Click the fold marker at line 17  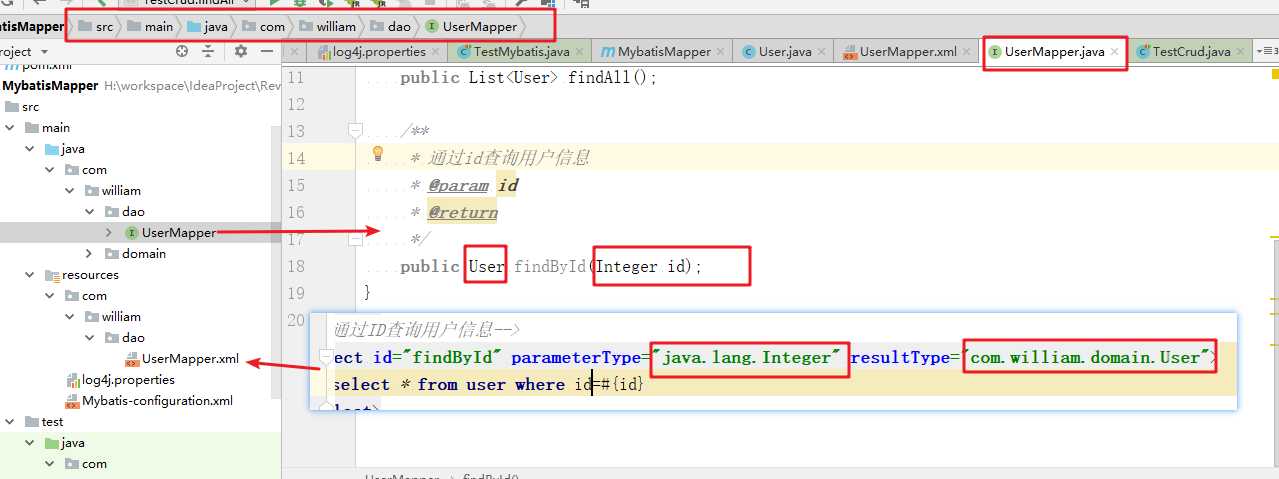pos(354,239)
